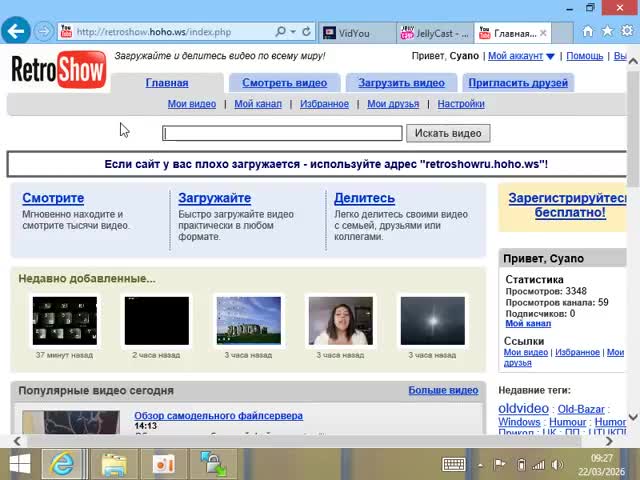Click the RetroShow logo
Screen dimensions: 640x480
[58, 70]
